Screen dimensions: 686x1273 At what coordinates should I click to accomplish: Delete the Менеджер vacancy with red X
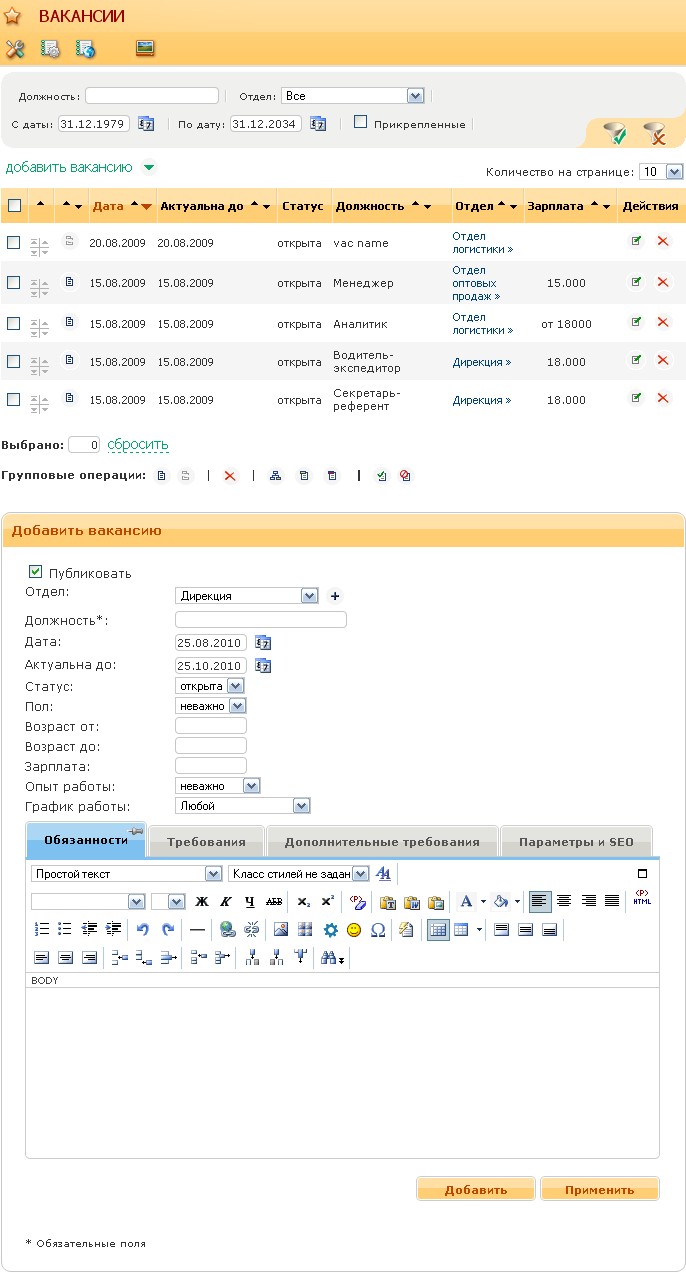(x=662, y=282)
